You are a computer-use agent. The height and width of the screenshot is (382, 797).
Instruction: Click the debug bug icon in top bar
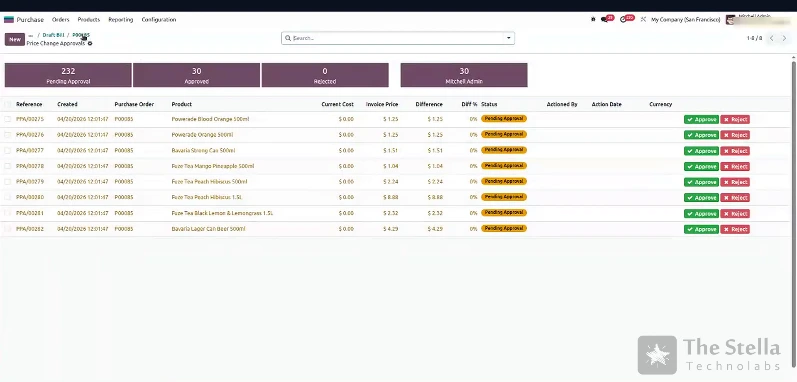coord(593,19)
